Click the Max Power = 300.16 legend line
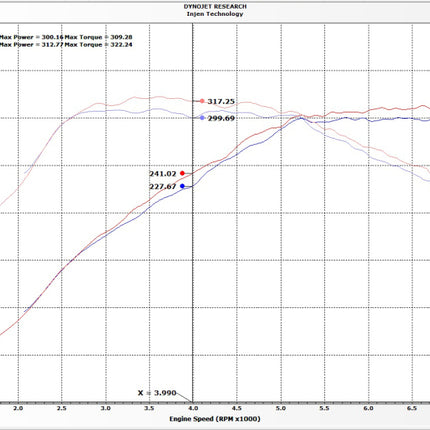The width and height of the screenshot is (430, 430). click(x=32, y=37)
